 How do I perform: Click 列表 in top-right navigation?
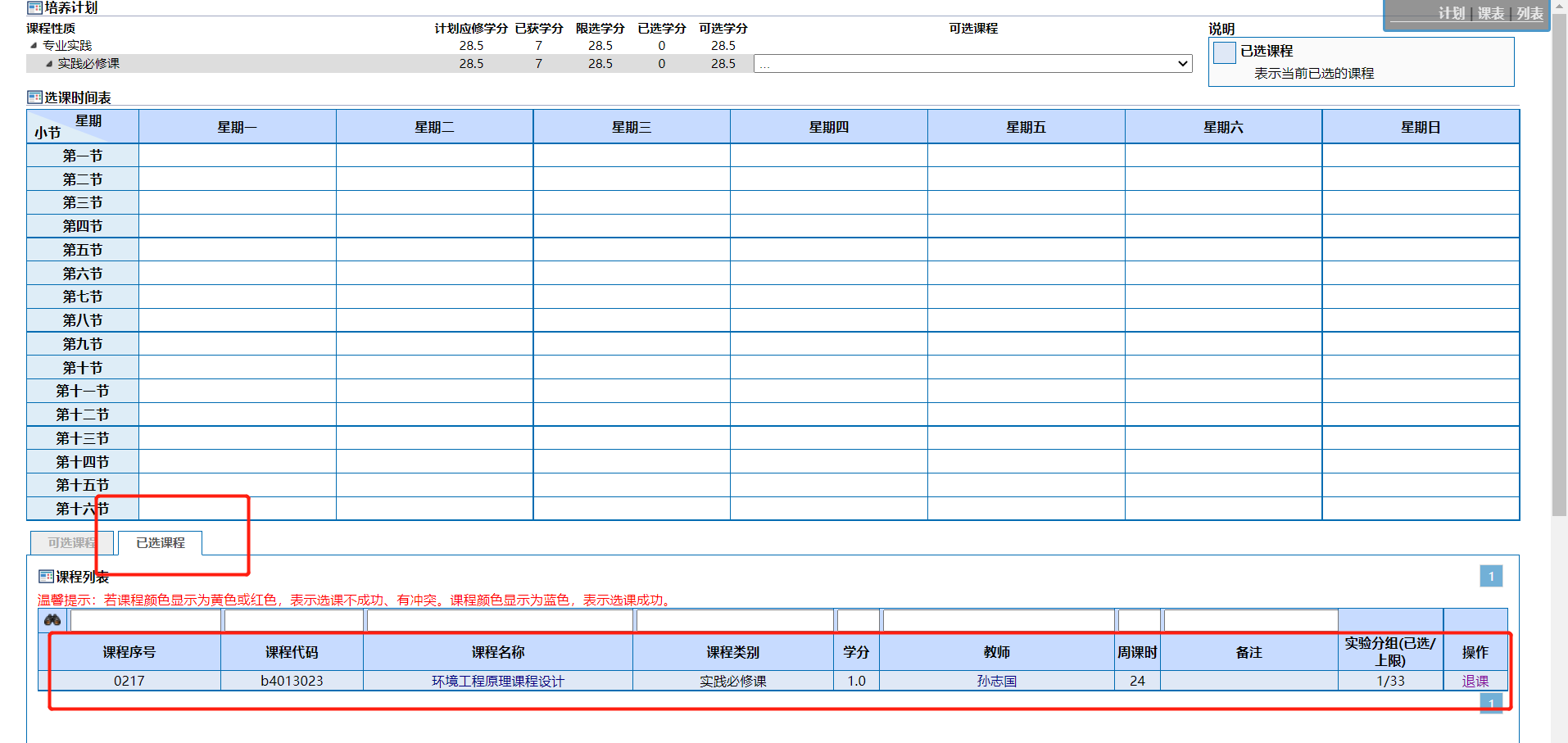point(1529,14)
